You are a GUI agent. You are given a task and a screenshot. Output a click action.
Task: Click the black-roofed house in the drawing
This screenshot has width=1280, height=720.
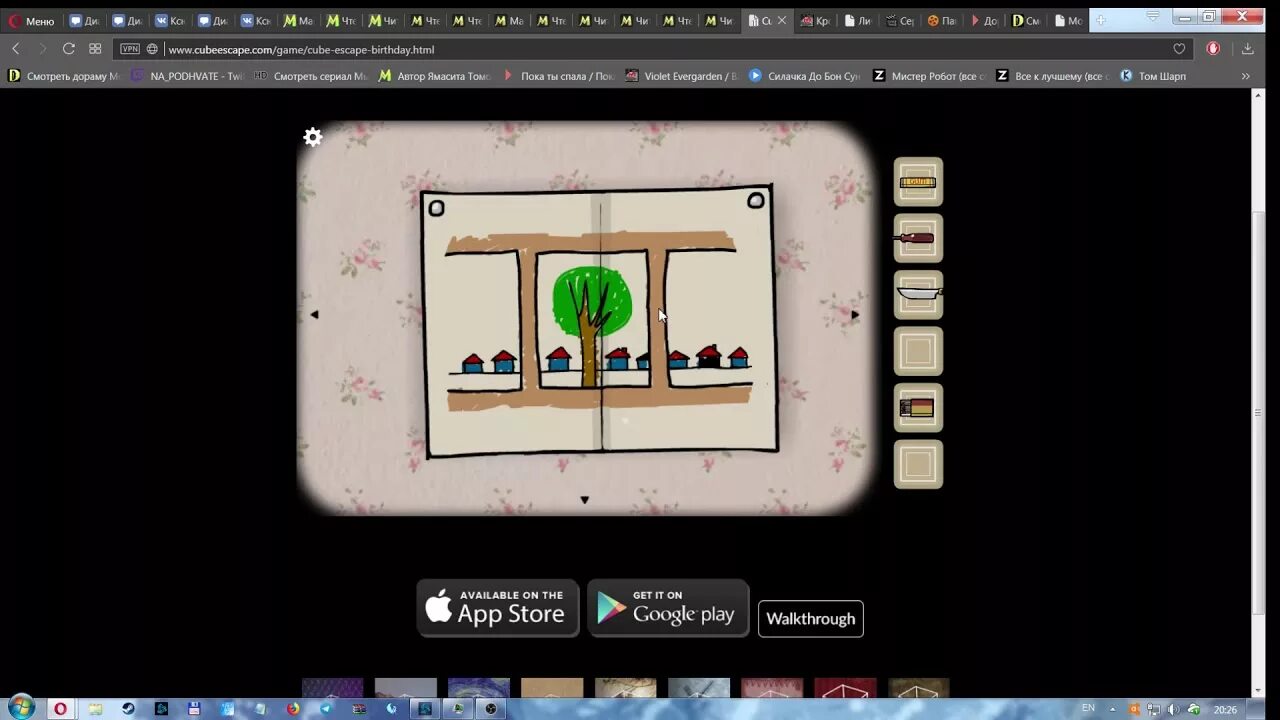point(709,356)
